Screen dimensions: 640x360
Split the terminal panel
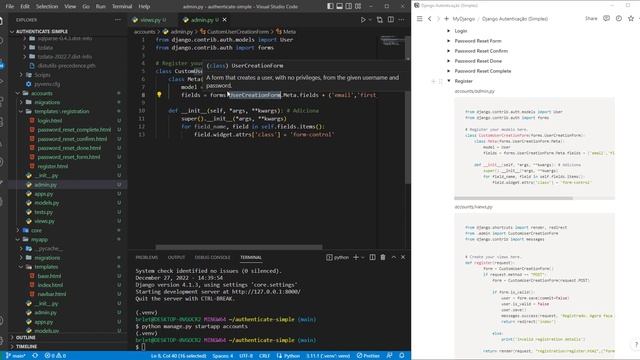coord(372,257)
